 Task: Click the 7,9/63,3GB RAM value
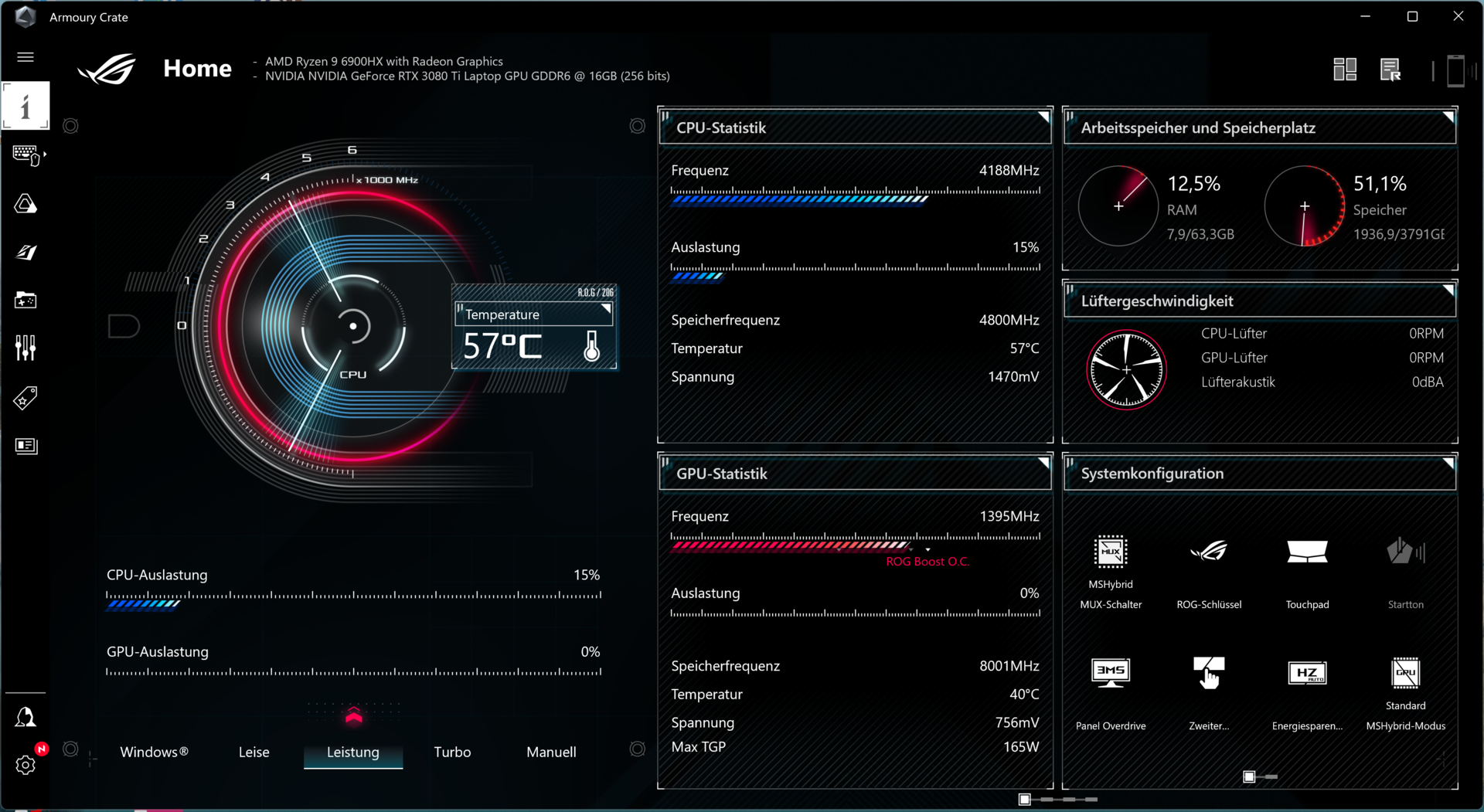pyautogui.click(x=1200, y=234)
